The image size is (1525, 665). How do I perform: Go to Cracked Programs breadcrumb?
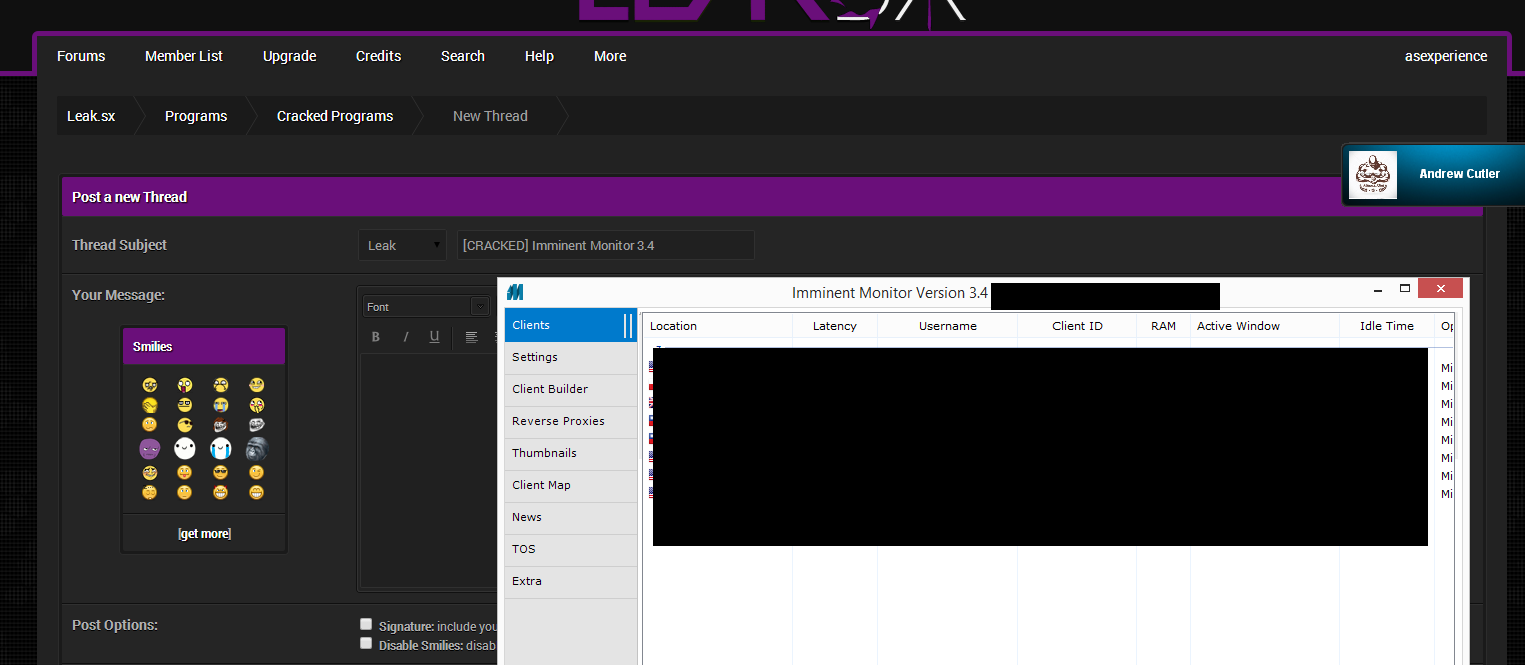(x=335, y=116)
